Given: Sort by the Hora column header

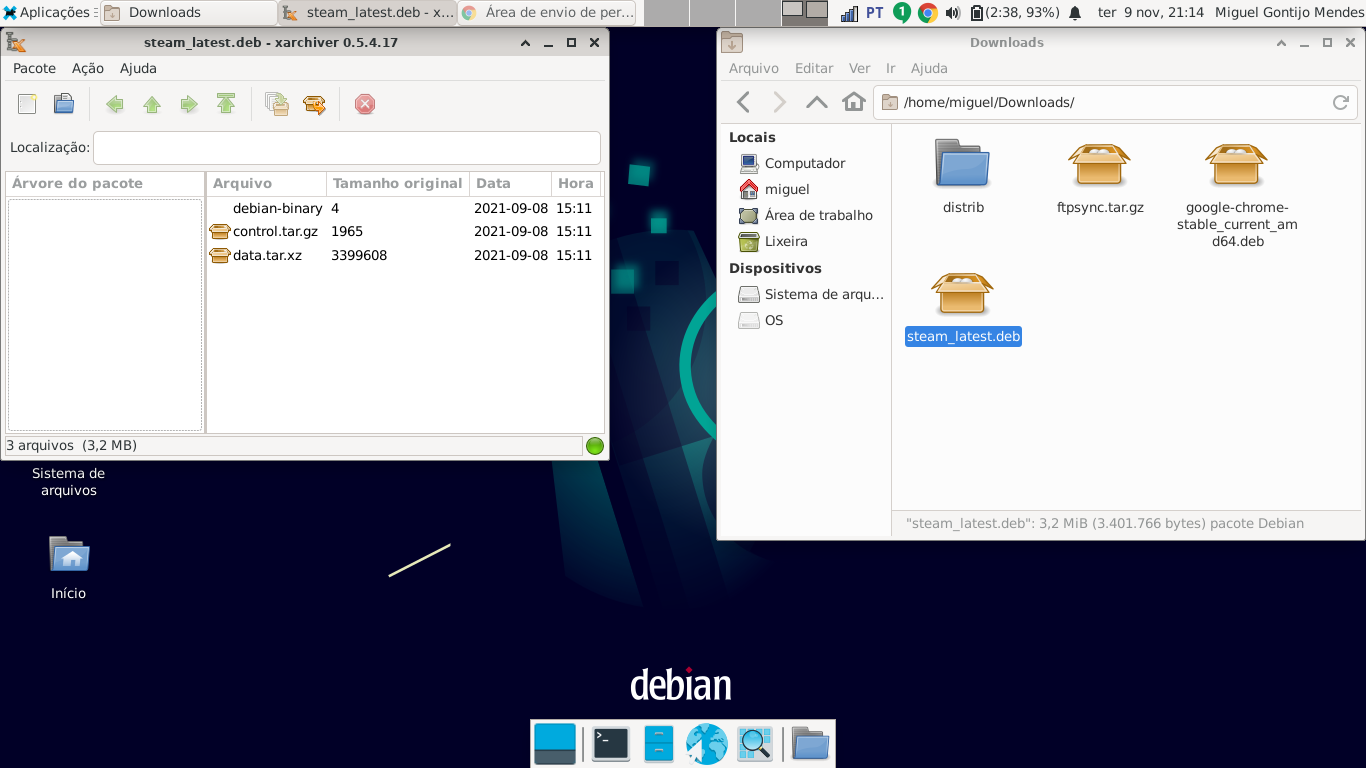Looking at the screenshot, I should [x=576, y=183].
